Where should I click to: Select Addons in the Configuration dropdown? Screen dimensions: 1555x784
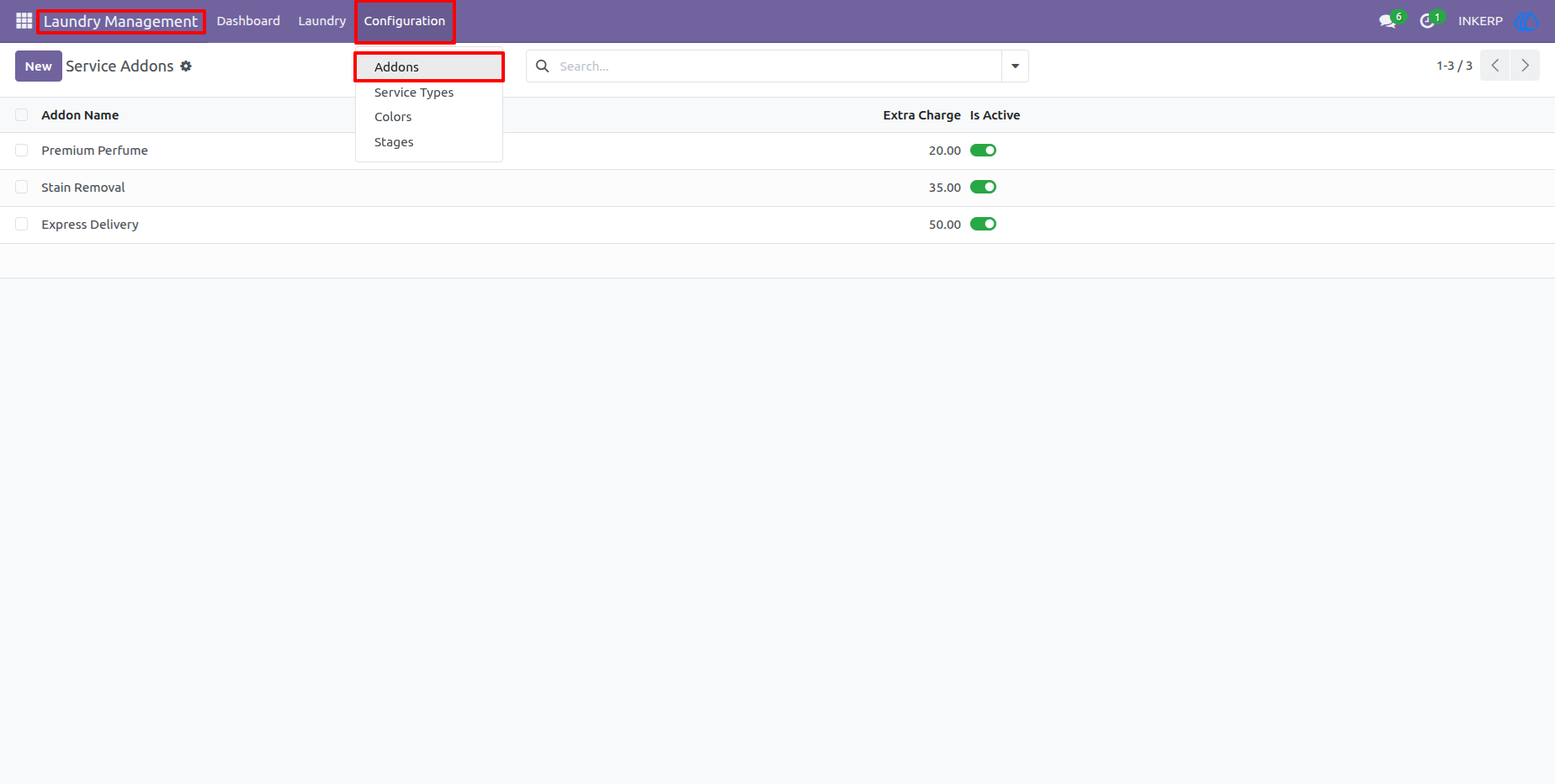429,67
